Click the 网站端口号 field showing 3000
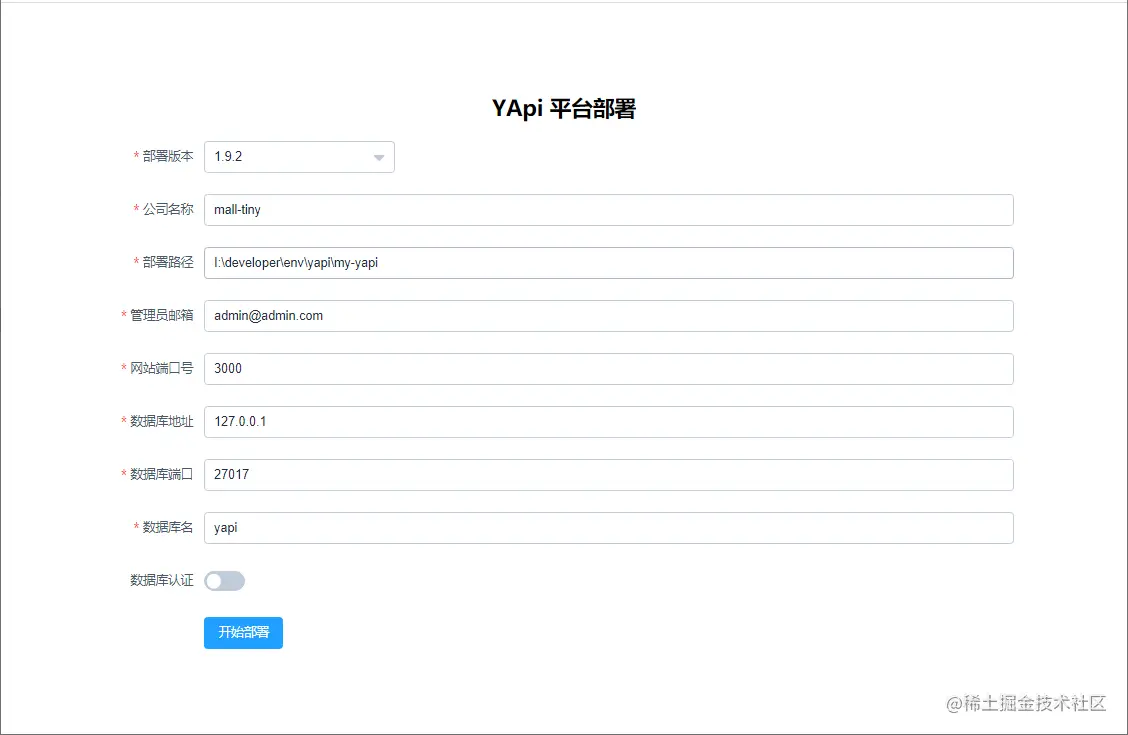This screenshot has height=735, width=1128. pos(609,368)
